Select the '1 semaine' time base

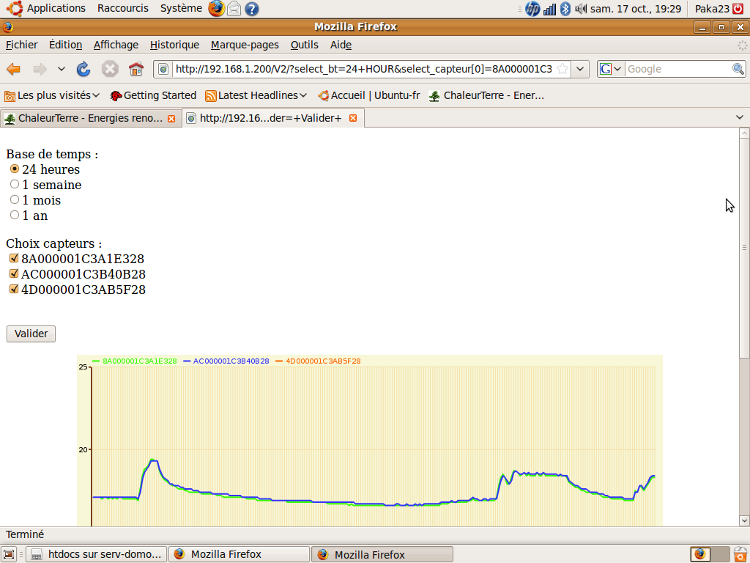coord(14,185)
